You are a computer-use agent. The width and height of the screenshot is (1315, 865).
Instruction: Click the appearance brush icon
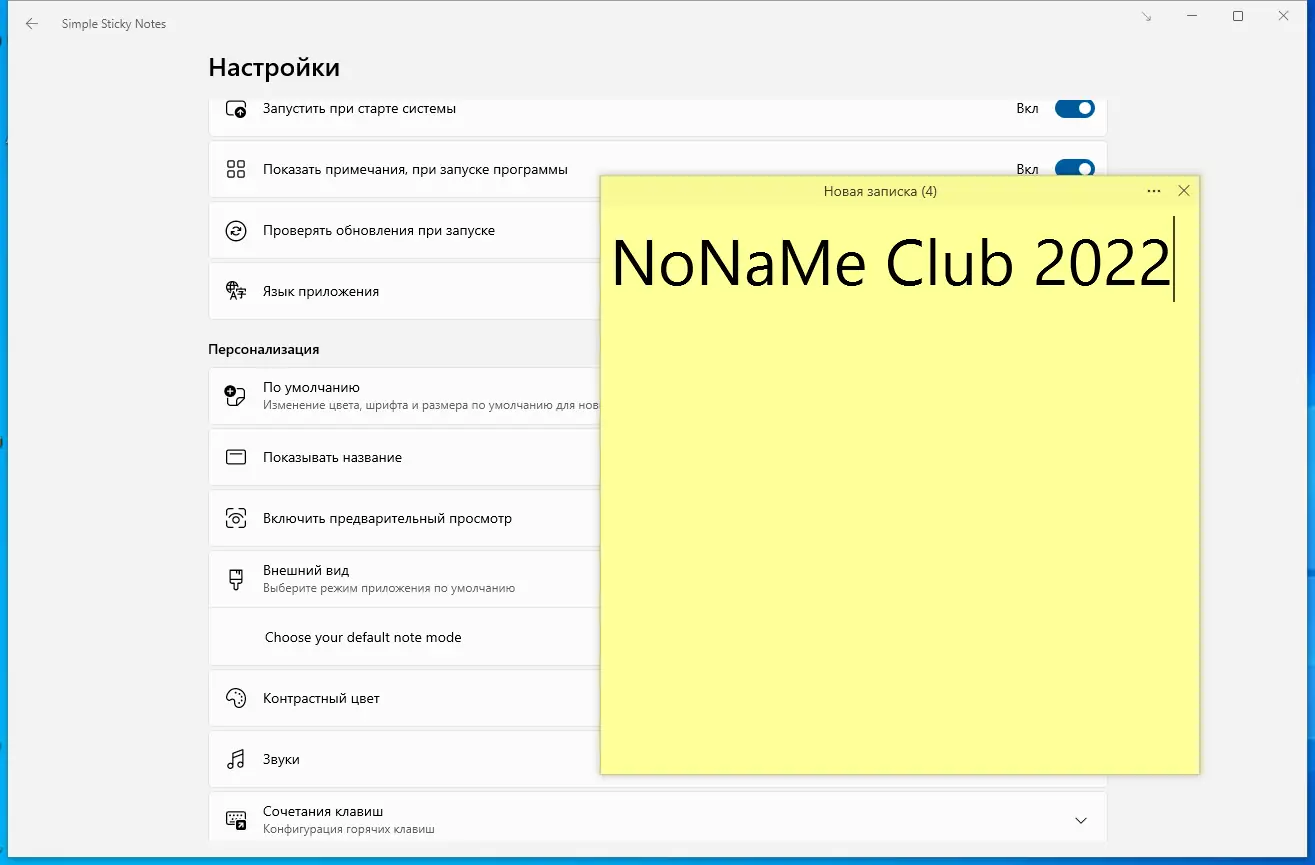[x=236, y=579]
